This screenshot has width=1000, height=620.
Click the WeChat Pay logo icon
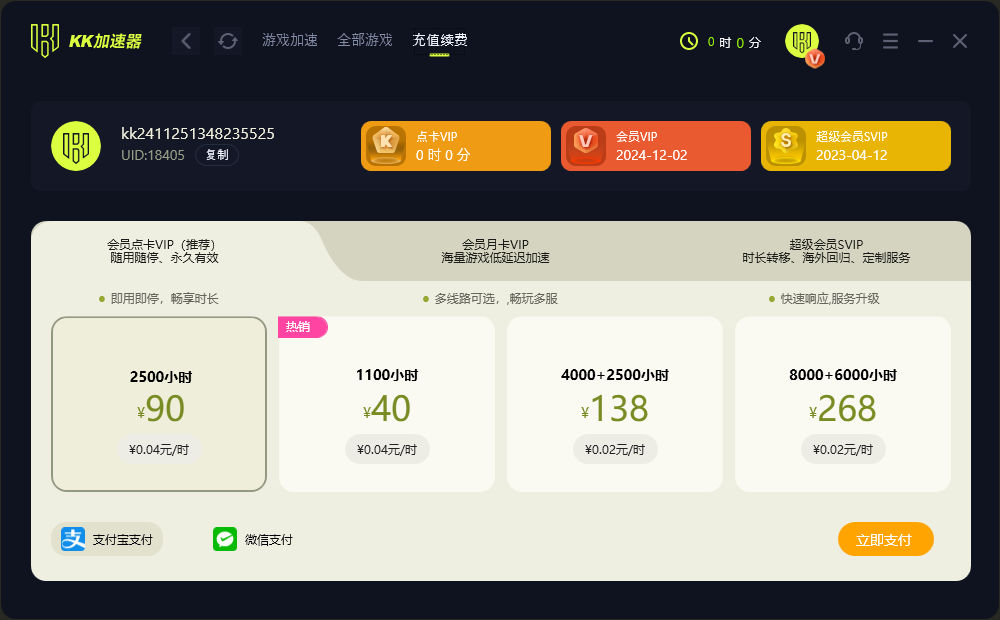(x=225, y=539)
